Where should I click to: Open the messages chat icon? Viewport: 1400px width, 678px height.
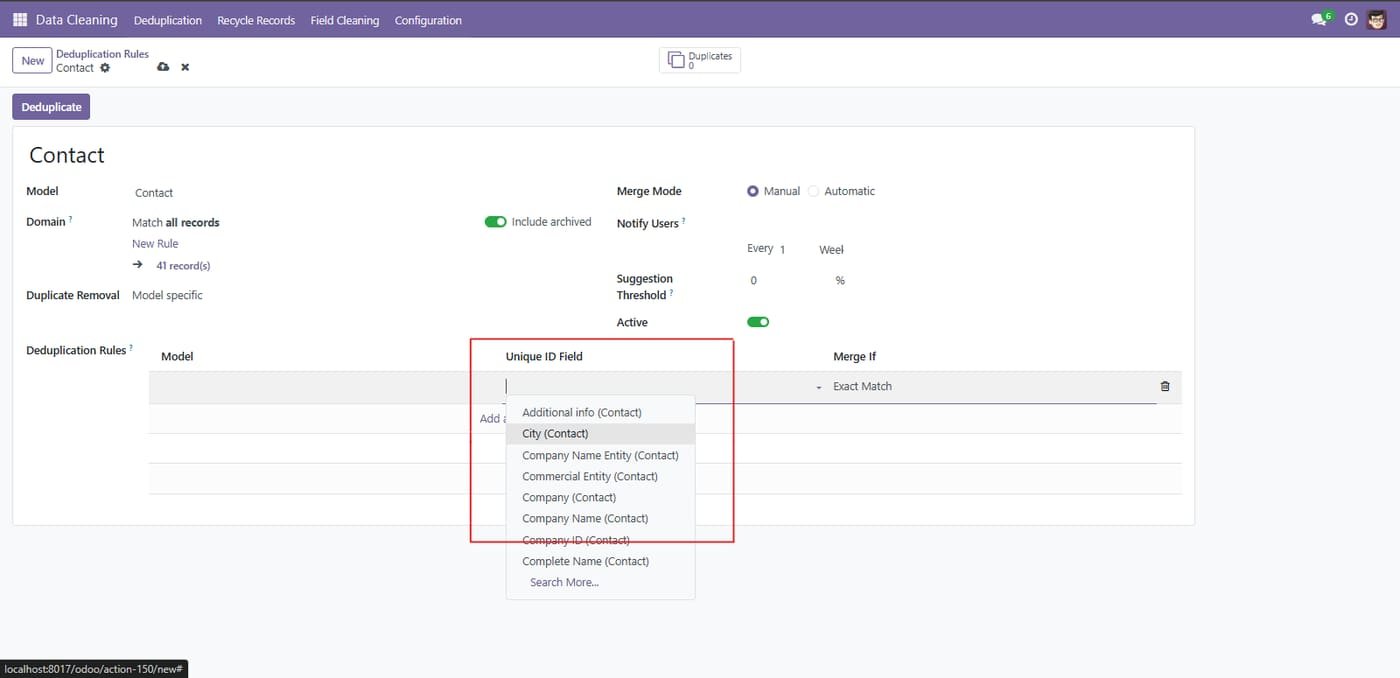click(1320, 19)
